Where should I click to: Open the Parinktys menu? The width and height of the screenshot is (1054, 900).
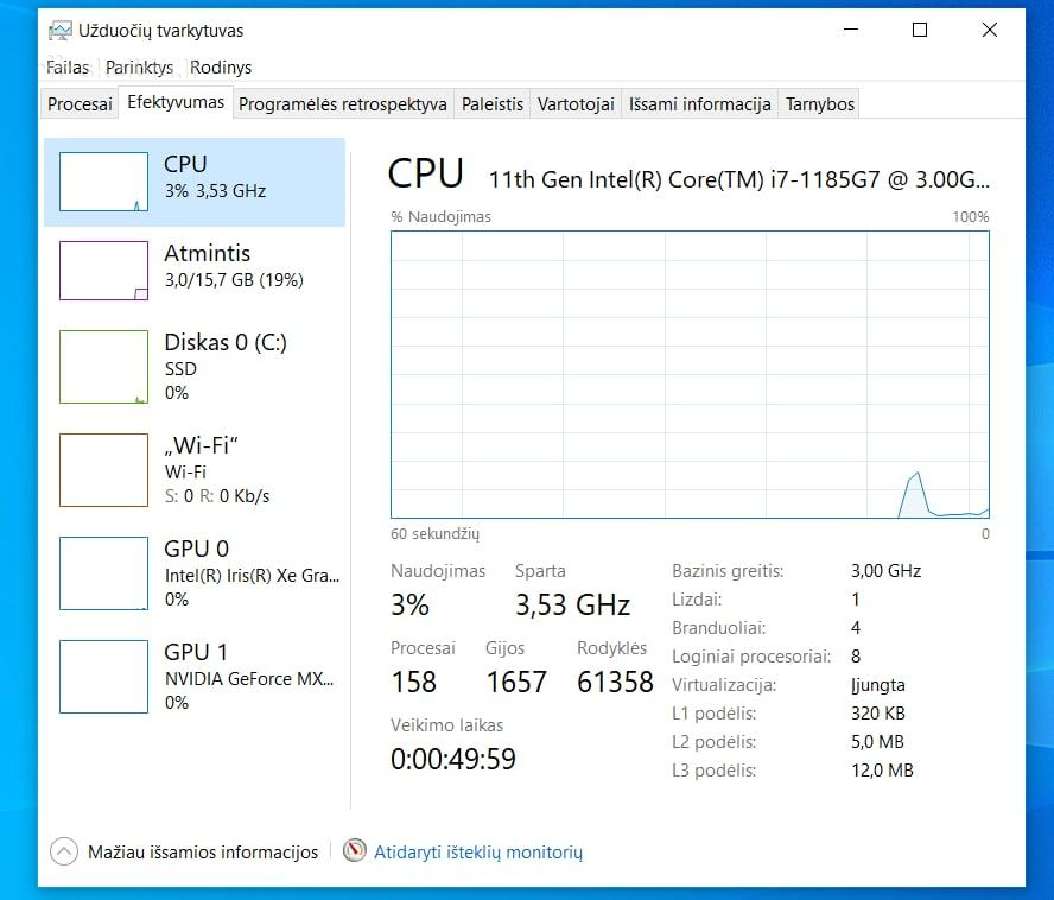[139, 68]
